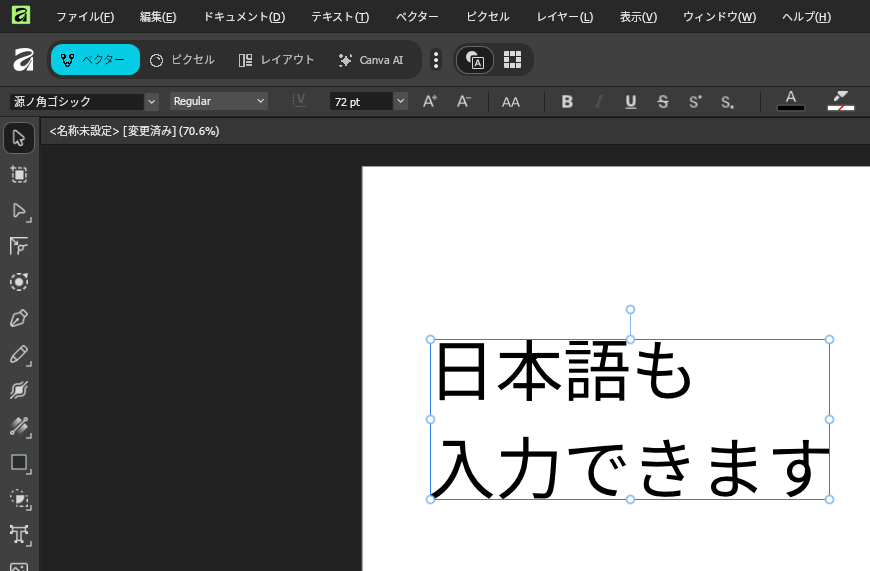The height and width of the screenshot is (571, 870).
Task: Toggle underline formatting
Action: [631, 102]
